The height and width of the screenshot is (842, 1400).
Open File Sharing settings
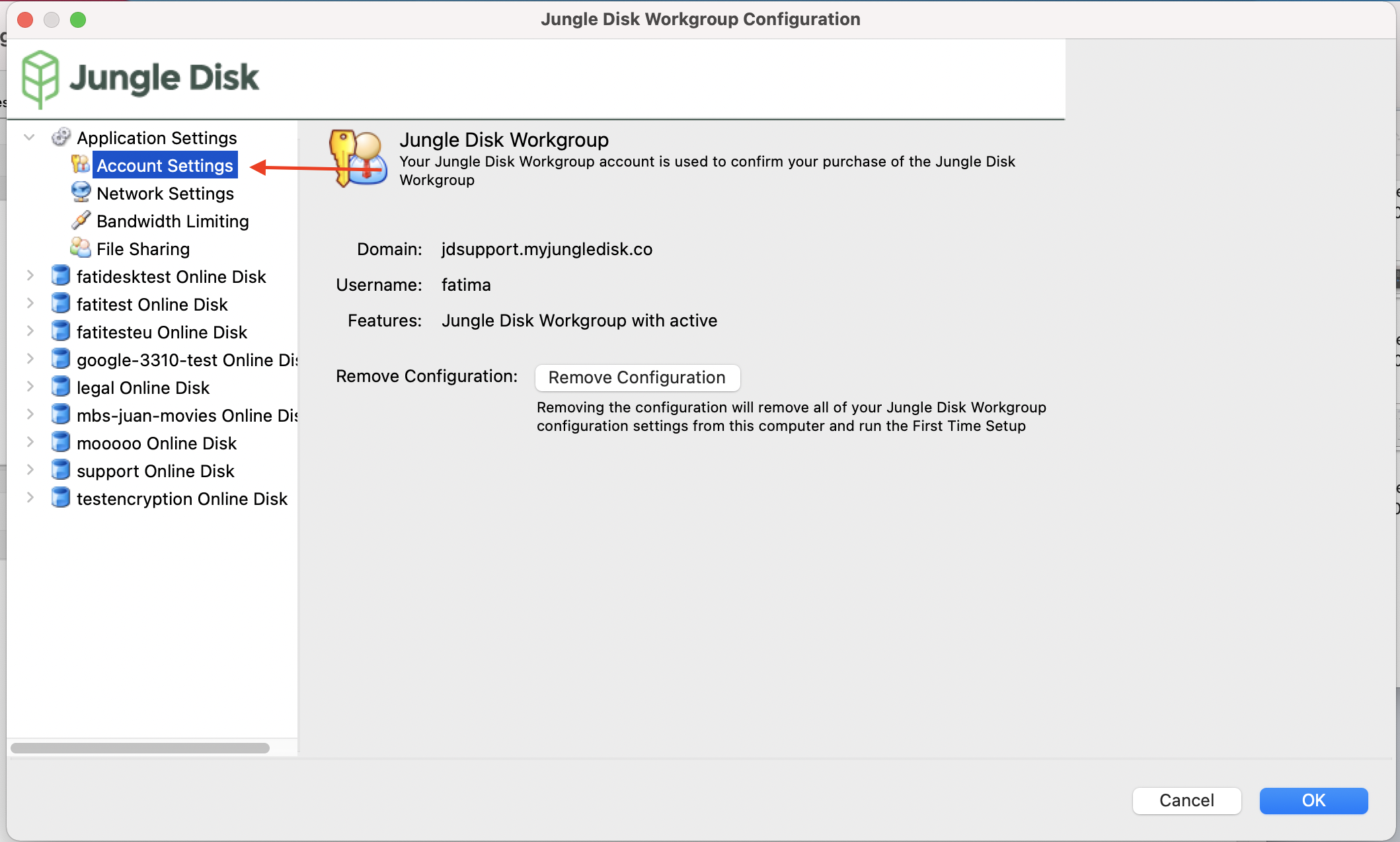coord(143,249)
